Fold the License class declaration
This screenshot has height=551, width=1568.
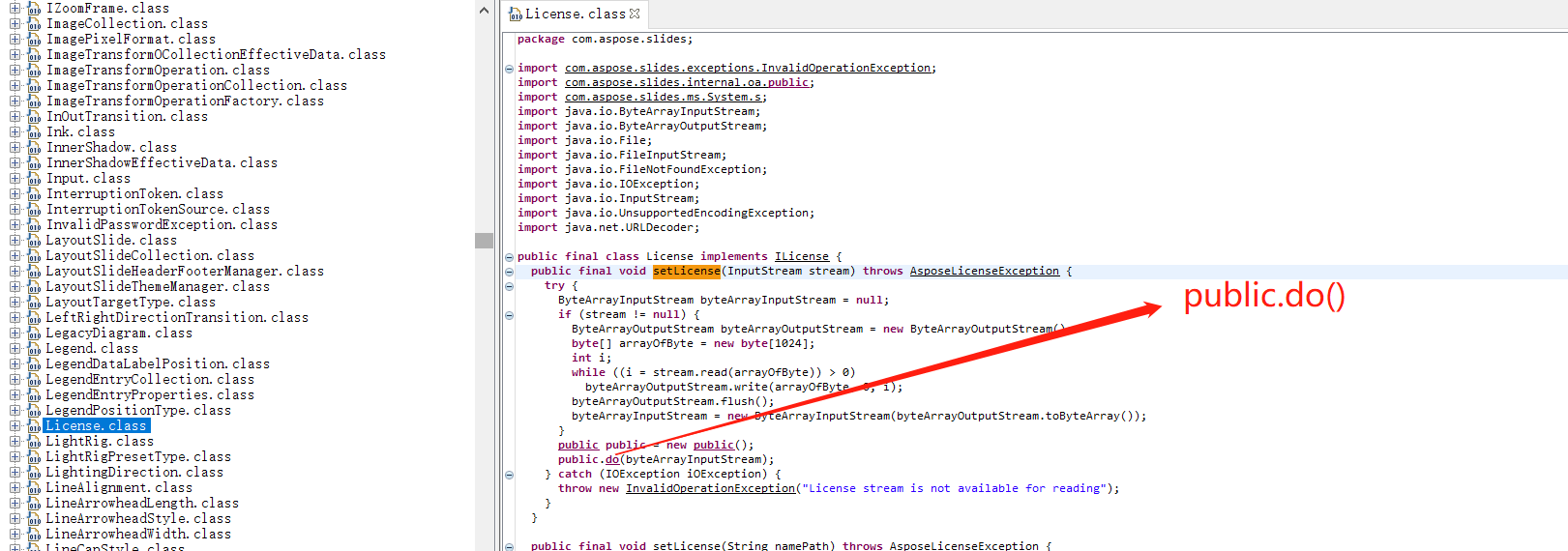coord(509,257)
